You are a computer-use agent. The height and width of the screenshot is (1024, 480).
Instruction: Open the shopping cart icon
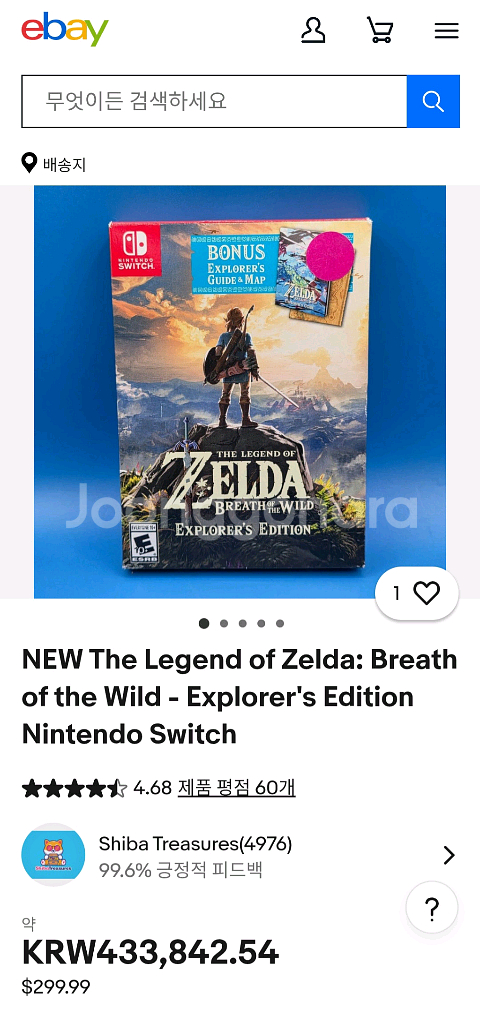coord(379,30)
